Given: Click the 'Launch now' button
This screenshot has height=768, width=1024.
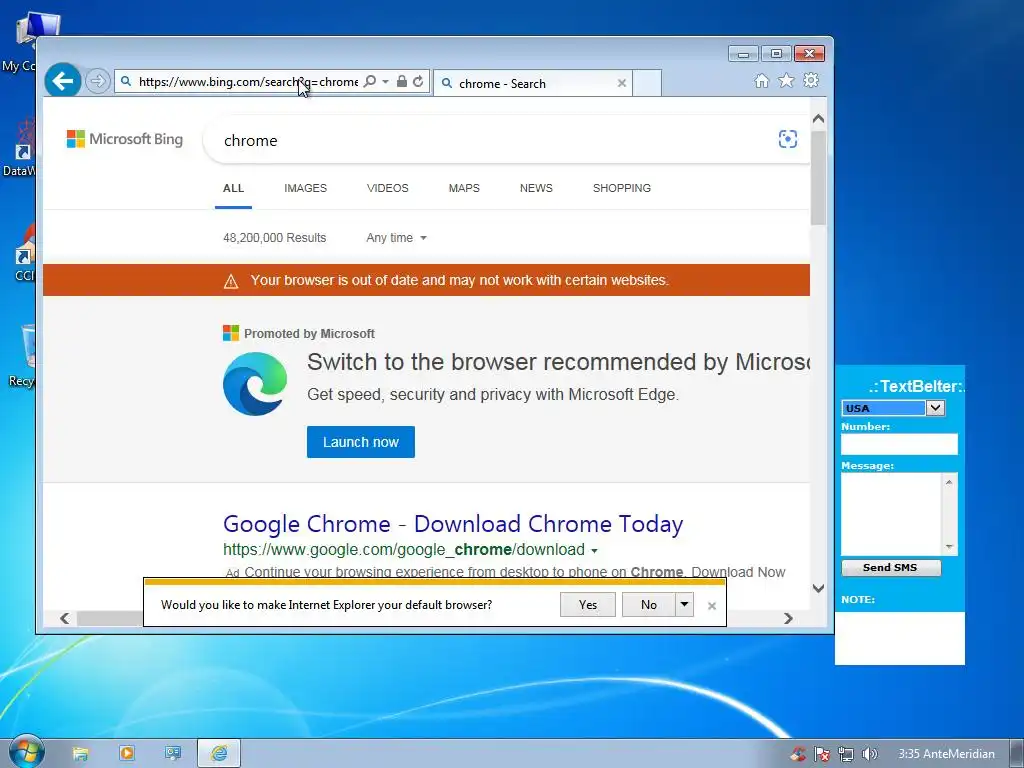Looking at the screenshot, I should (x=360, y=442).
